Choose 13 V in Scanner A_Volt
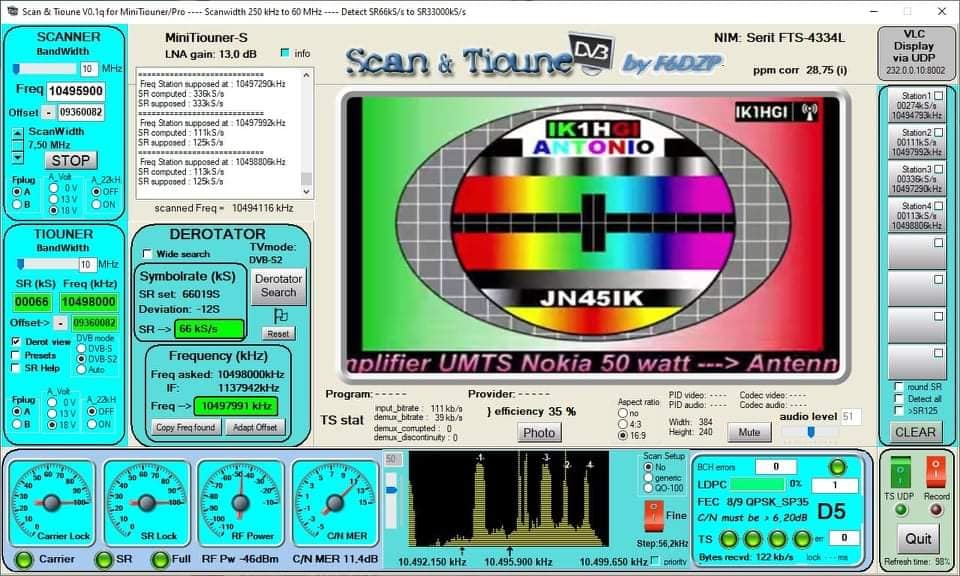Viewport: 960px width, 576px height. coord(54,199)
